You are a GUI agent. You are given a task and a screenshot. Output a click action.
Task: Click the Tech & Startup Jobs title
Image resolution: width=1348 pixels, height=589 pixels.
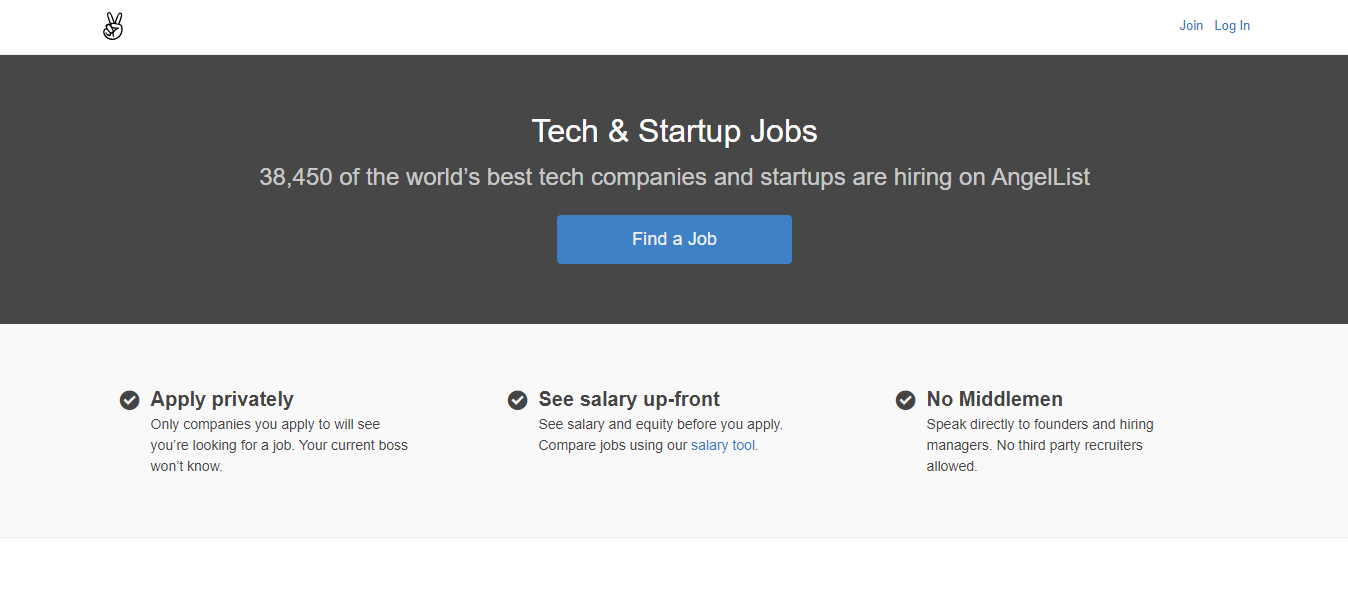(x=674, y=131)
